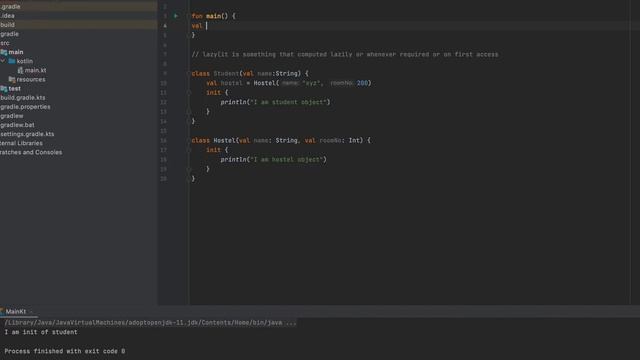The width and height of the screenshot is (640, 360).
Task: Open gradle.properties file
Action: point(25,107)
